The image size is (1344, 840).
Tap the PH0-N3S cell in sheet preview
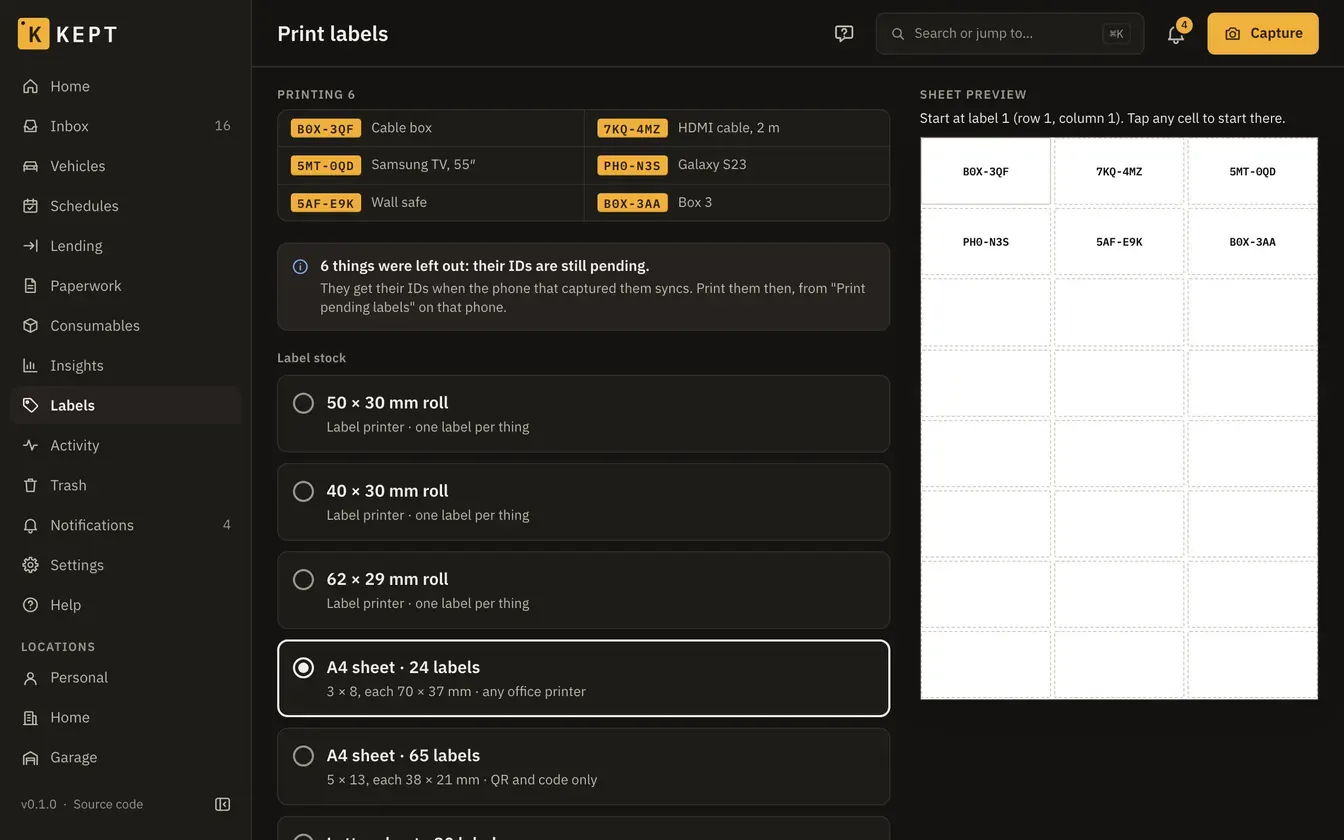[x=986, y=242]
